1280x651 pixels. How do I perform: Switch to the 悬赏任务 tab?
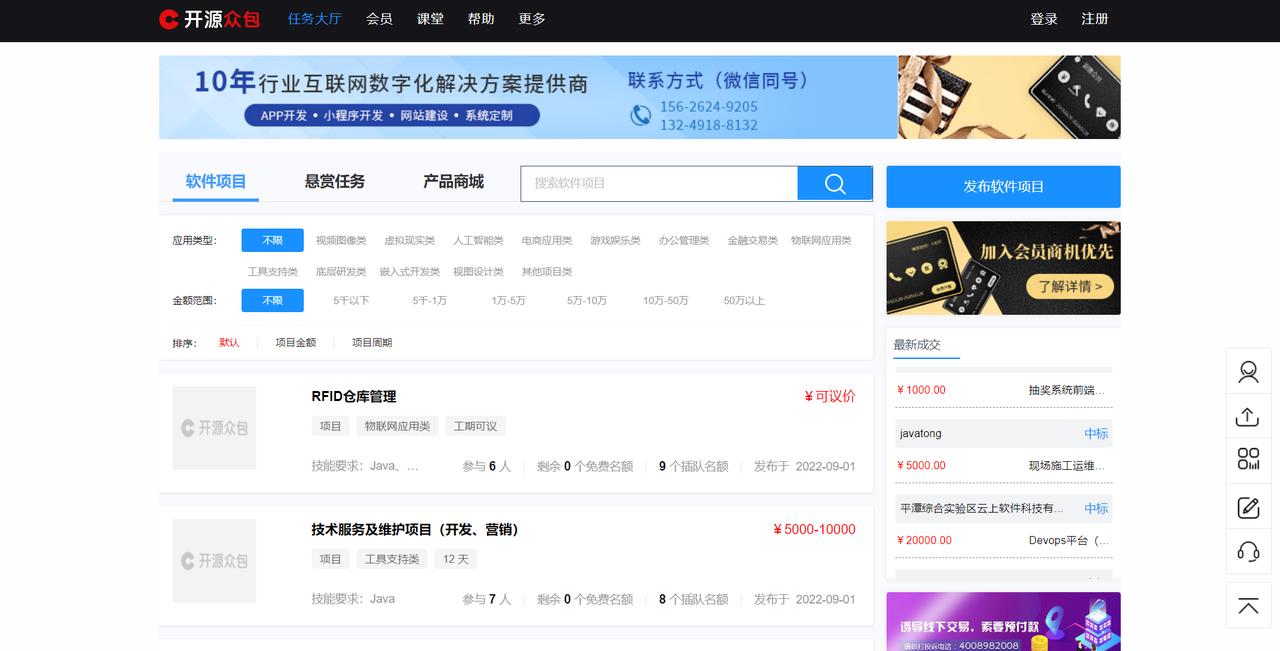(x=333, y=181)
